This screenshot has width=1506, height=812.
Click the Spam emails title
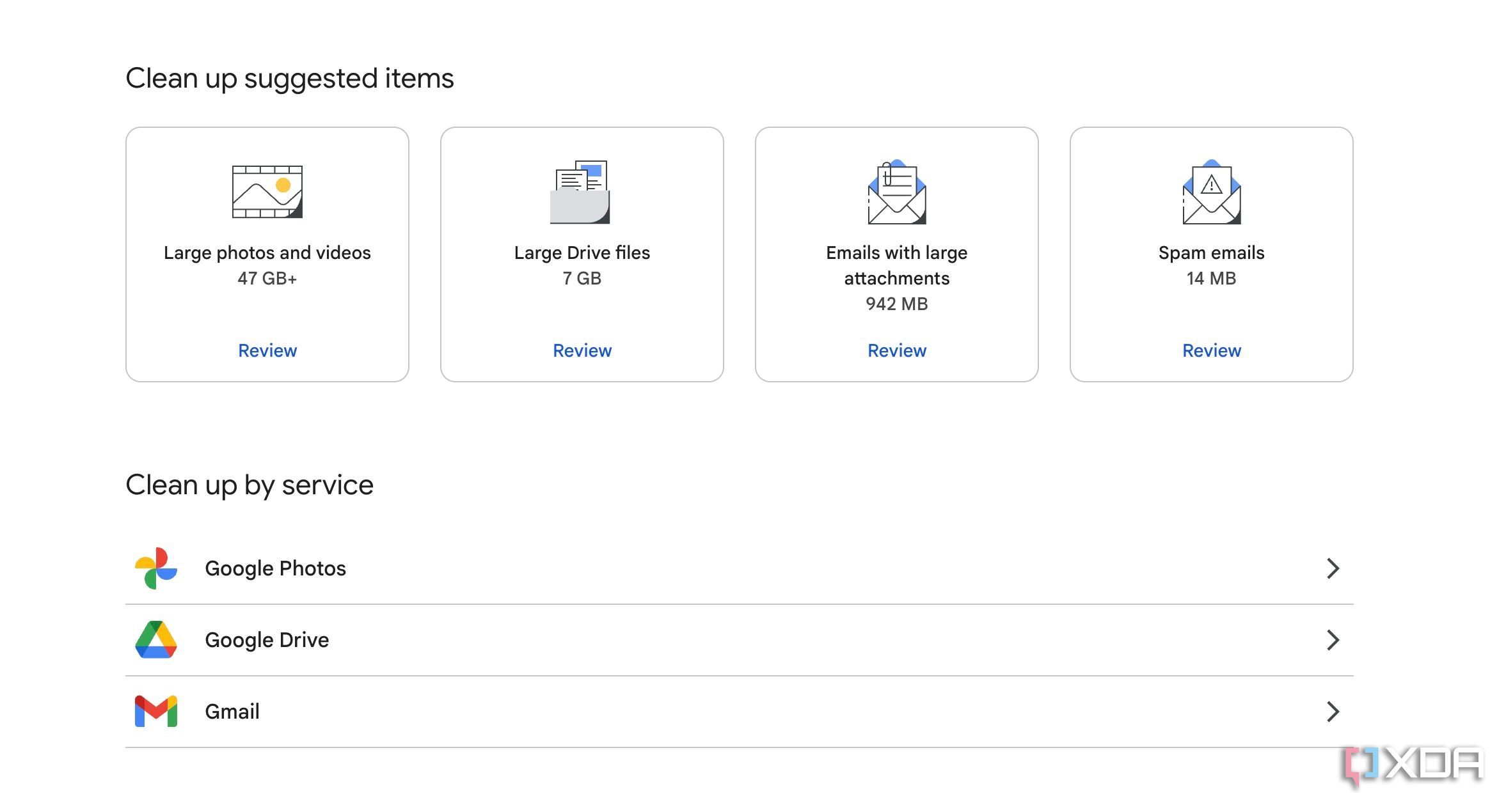point(1212,253)
